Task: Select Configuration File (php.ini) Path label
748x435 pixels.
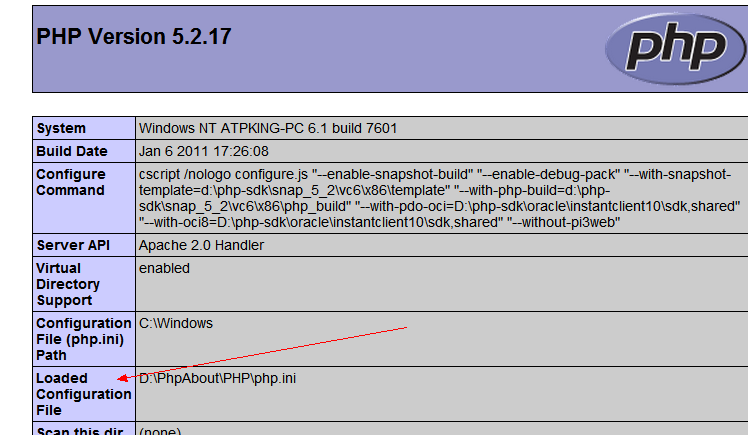Action: pyautogui.click(x=83, y=339)
